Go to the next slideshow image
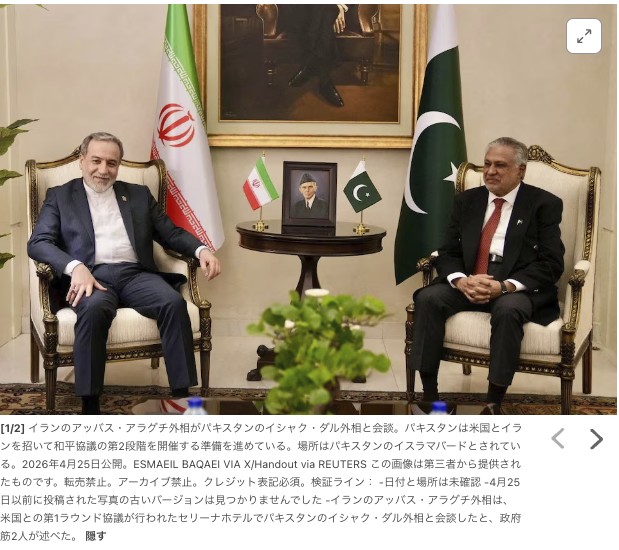The height and width of the screenshot is (550, 619). pos(596,439)
